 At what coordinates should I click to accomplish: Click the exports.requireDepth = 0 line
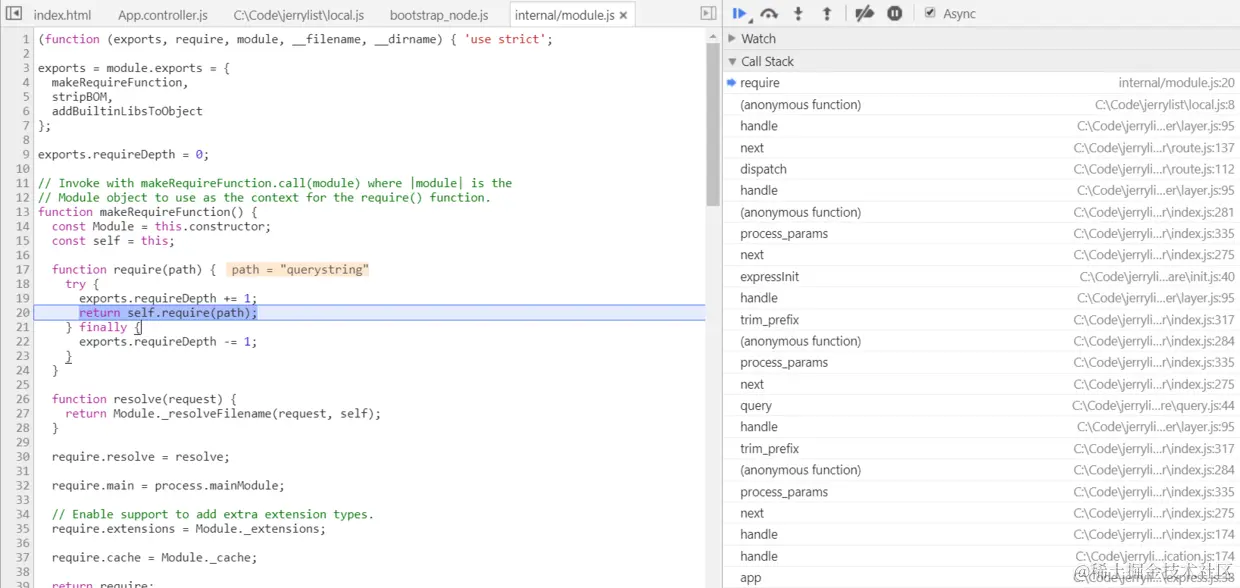point(122,155)
